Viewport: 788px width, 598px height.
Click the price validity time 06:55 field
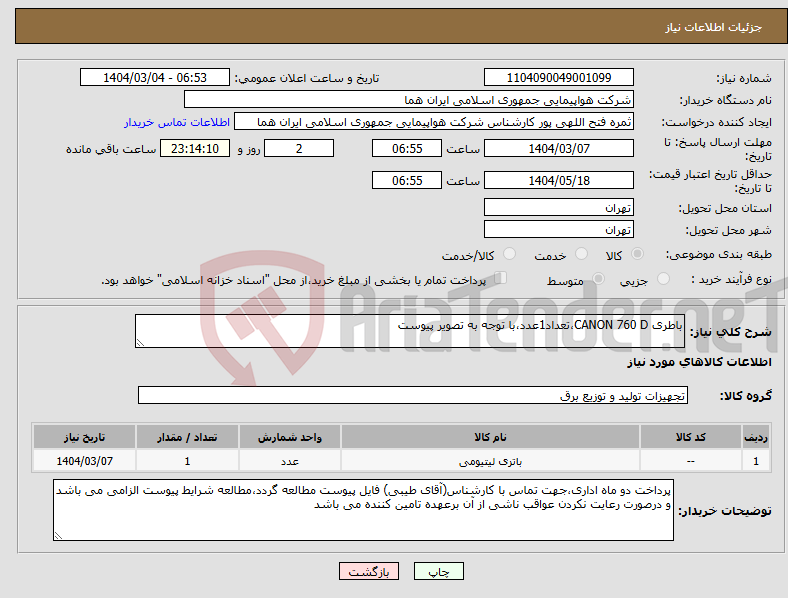[x=407, y=180]
